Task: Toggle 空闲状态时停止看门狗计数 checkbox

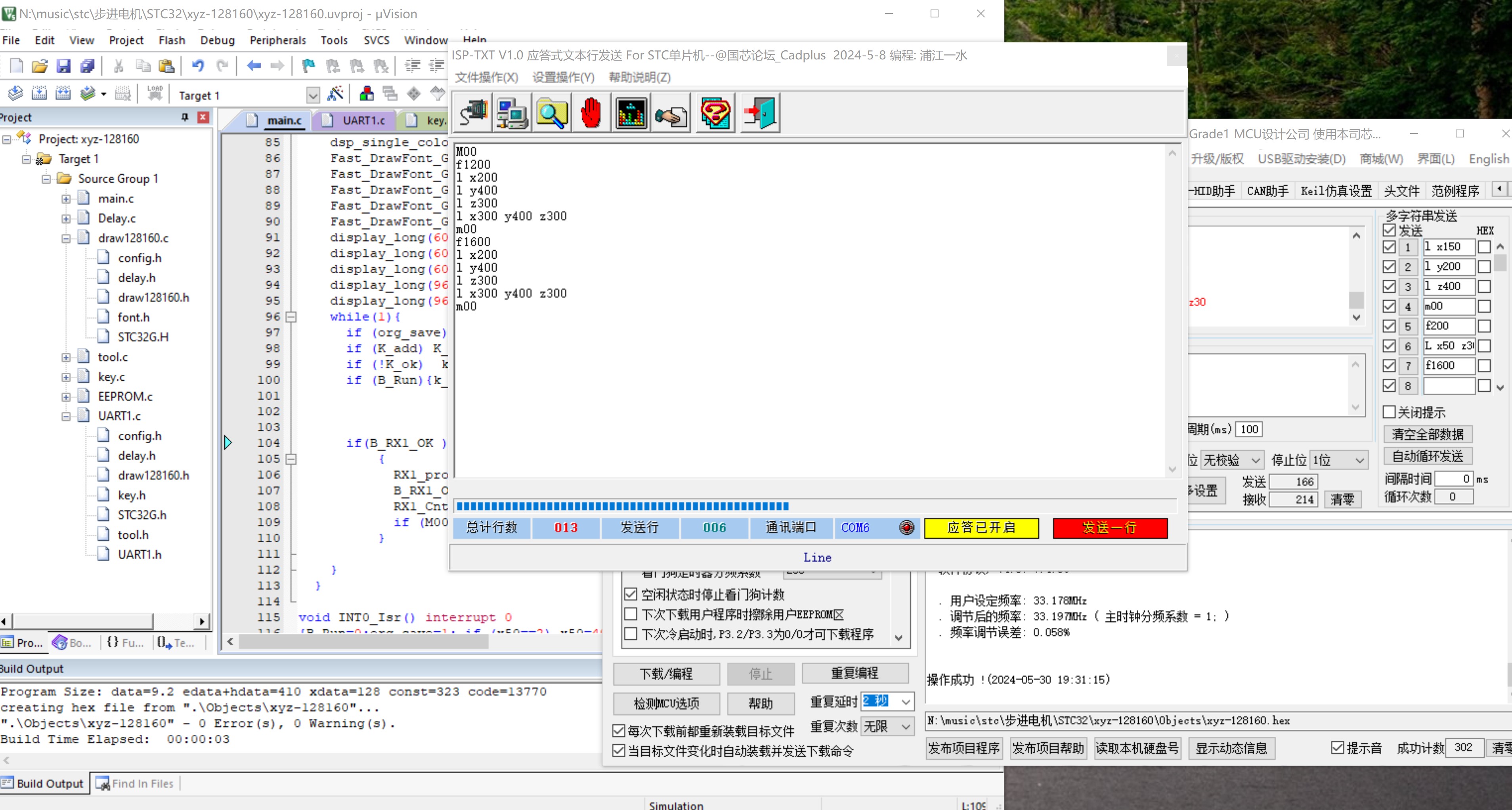Action: 631,594
